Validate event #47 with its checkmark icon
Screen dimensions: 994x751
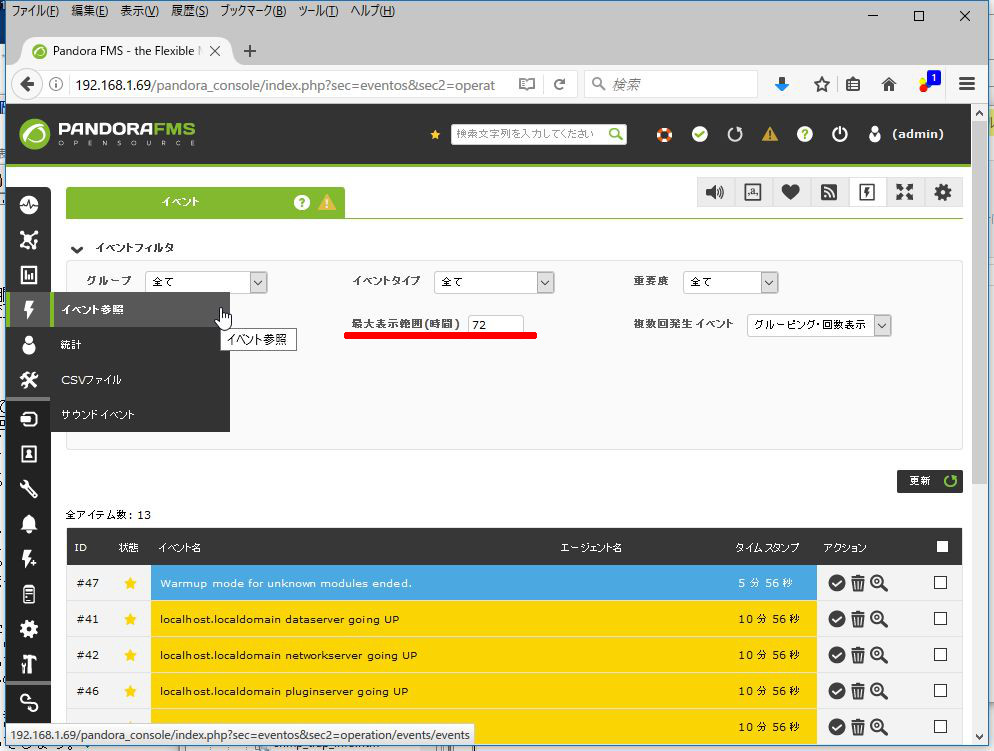(x=837, y=583)
